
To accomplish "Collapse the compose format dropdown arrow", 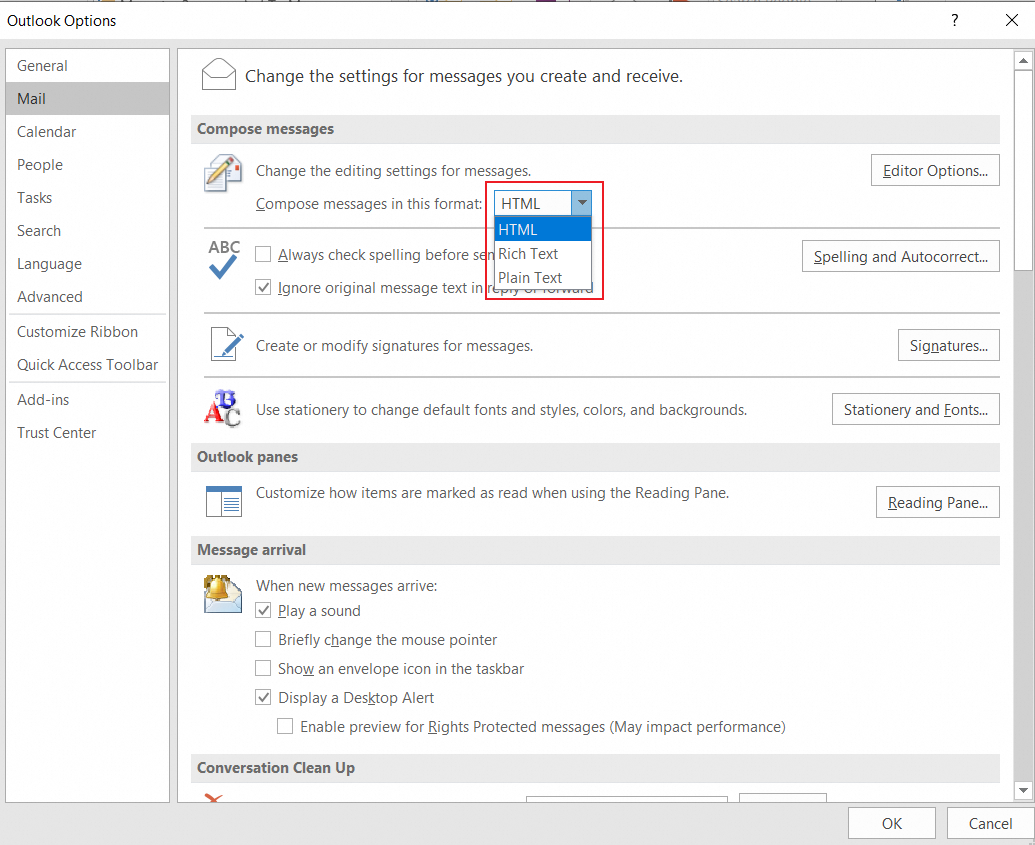I will click(x=582, y=203).
